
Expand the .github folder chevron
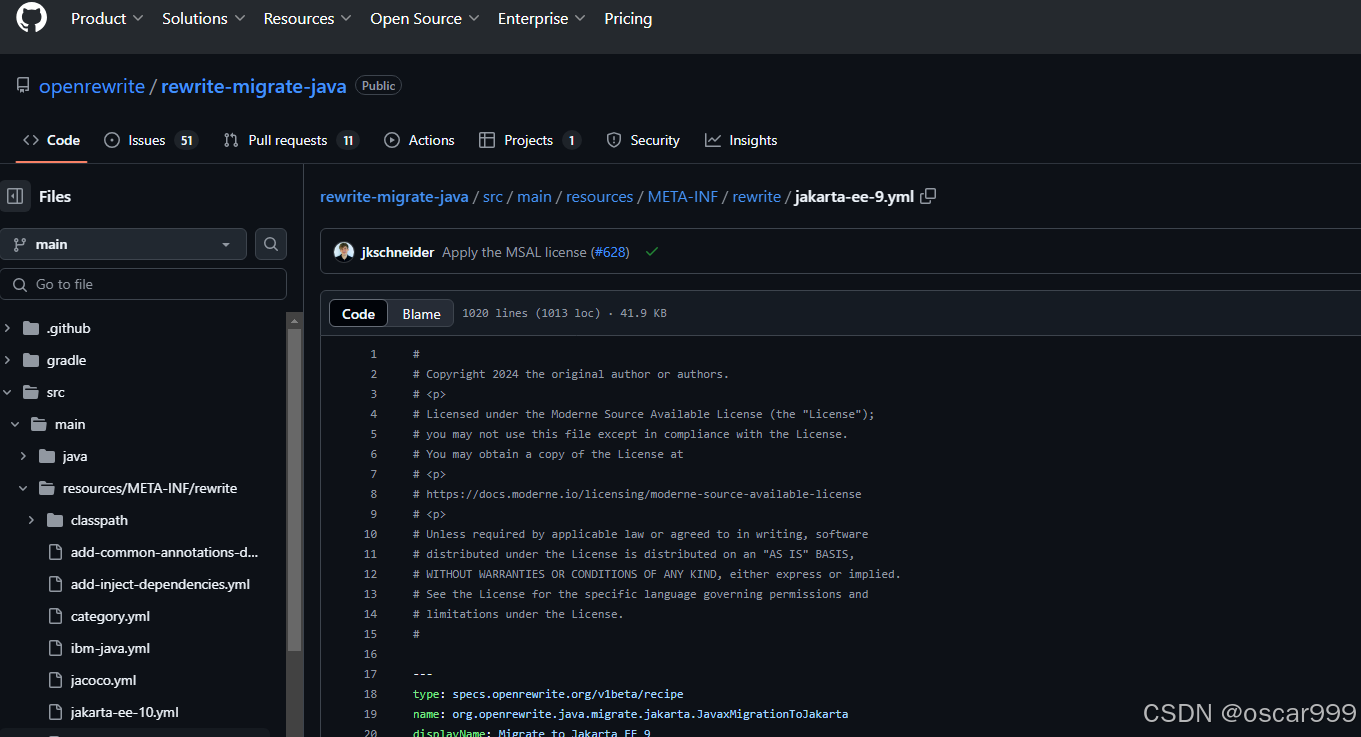(x=8, y=328)
